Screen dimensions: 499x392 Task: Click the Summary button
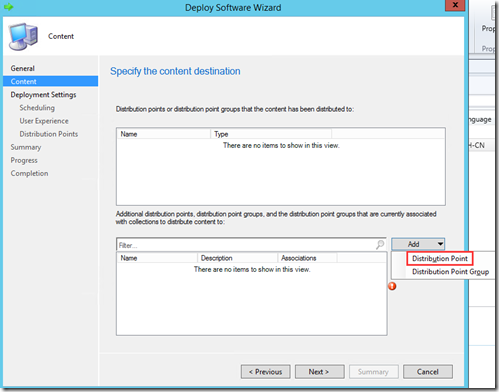(373, 372)
